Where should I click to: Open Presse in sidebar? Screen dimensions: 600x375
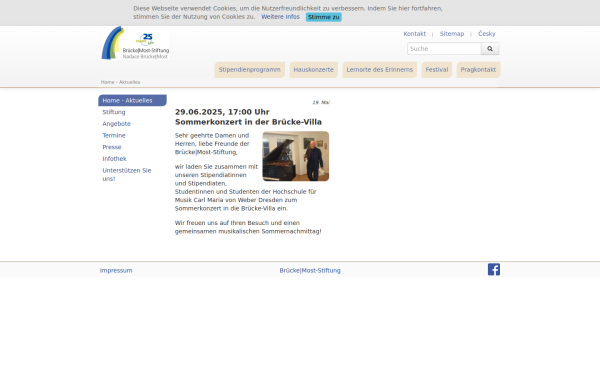pos(112,147)
